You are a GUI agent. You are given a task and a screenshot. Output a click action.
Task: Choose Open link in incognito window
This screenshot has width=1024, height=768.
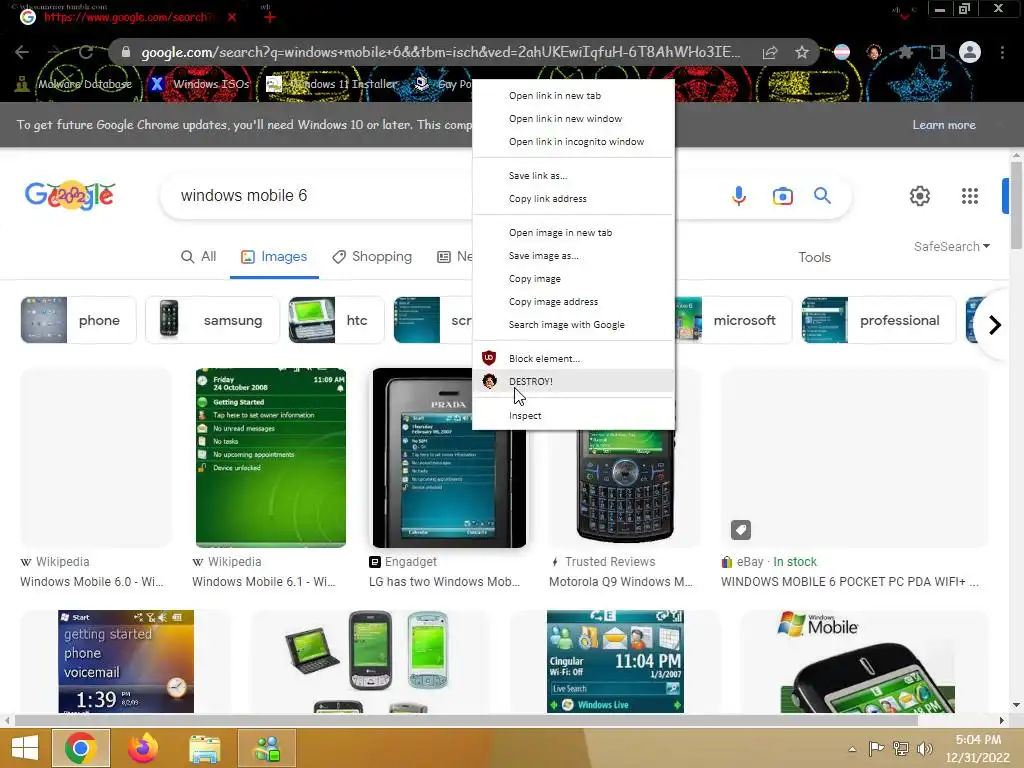click(x=573, y=142)
